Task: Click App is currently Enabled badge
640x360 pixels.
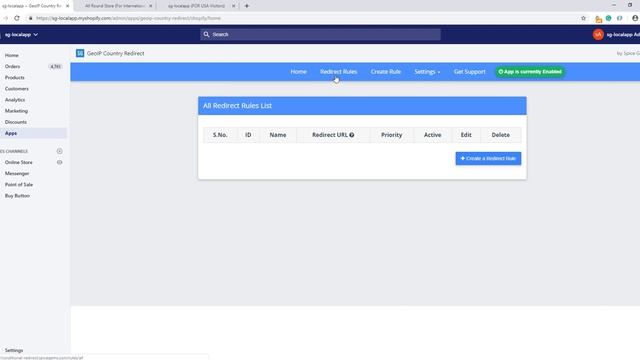Action: [530, 72]
